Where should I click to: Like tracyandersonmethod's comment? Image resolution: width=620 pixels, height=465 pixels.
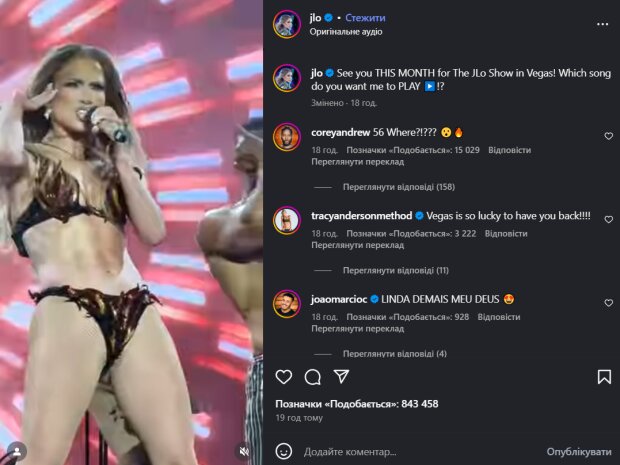click(x=608, y=219)
